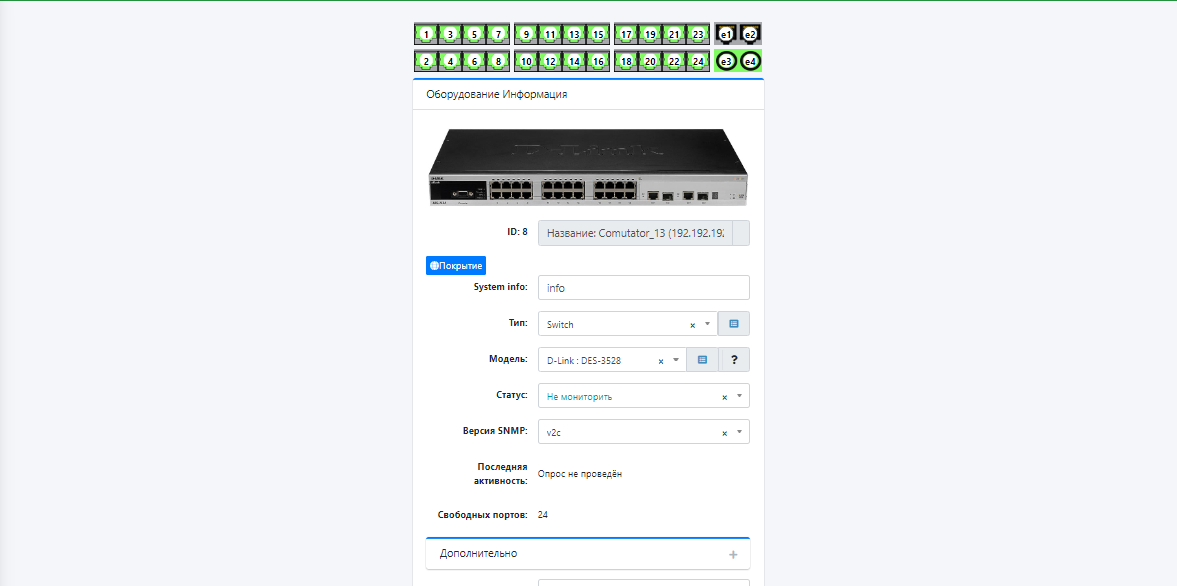The height and width of the screenshot is (586, 1177).
Task: Expand the Дополнительно section
Action: pos(588,553)
